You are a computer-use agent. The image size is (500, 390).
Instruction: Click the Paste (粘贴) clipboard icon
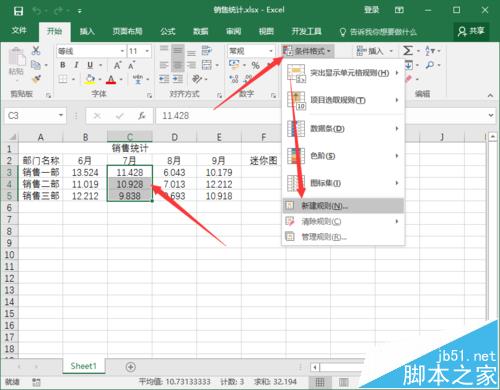[x=17, y=57]
